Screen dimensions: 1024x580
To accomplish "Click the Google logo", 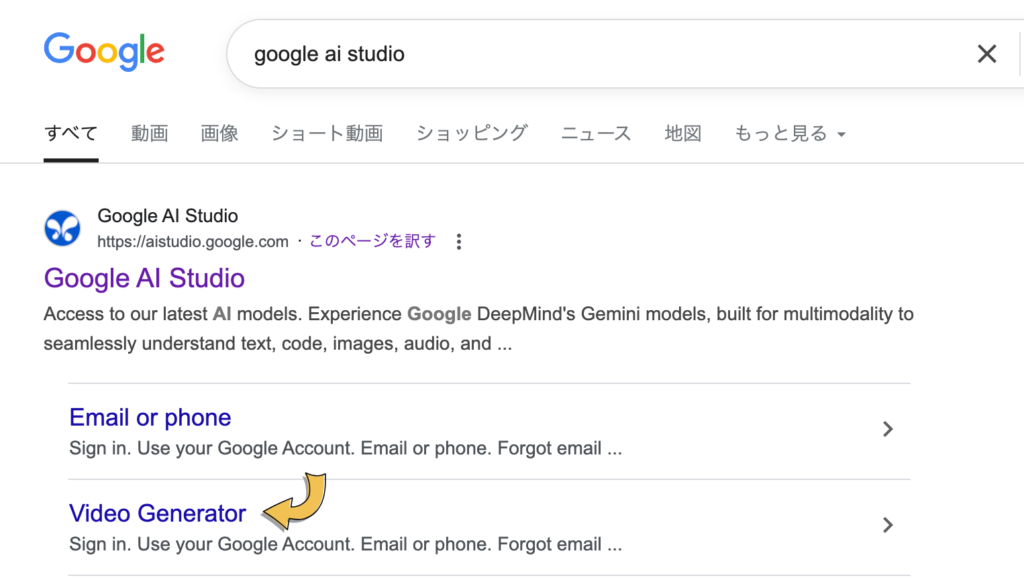I will [104, 52].
